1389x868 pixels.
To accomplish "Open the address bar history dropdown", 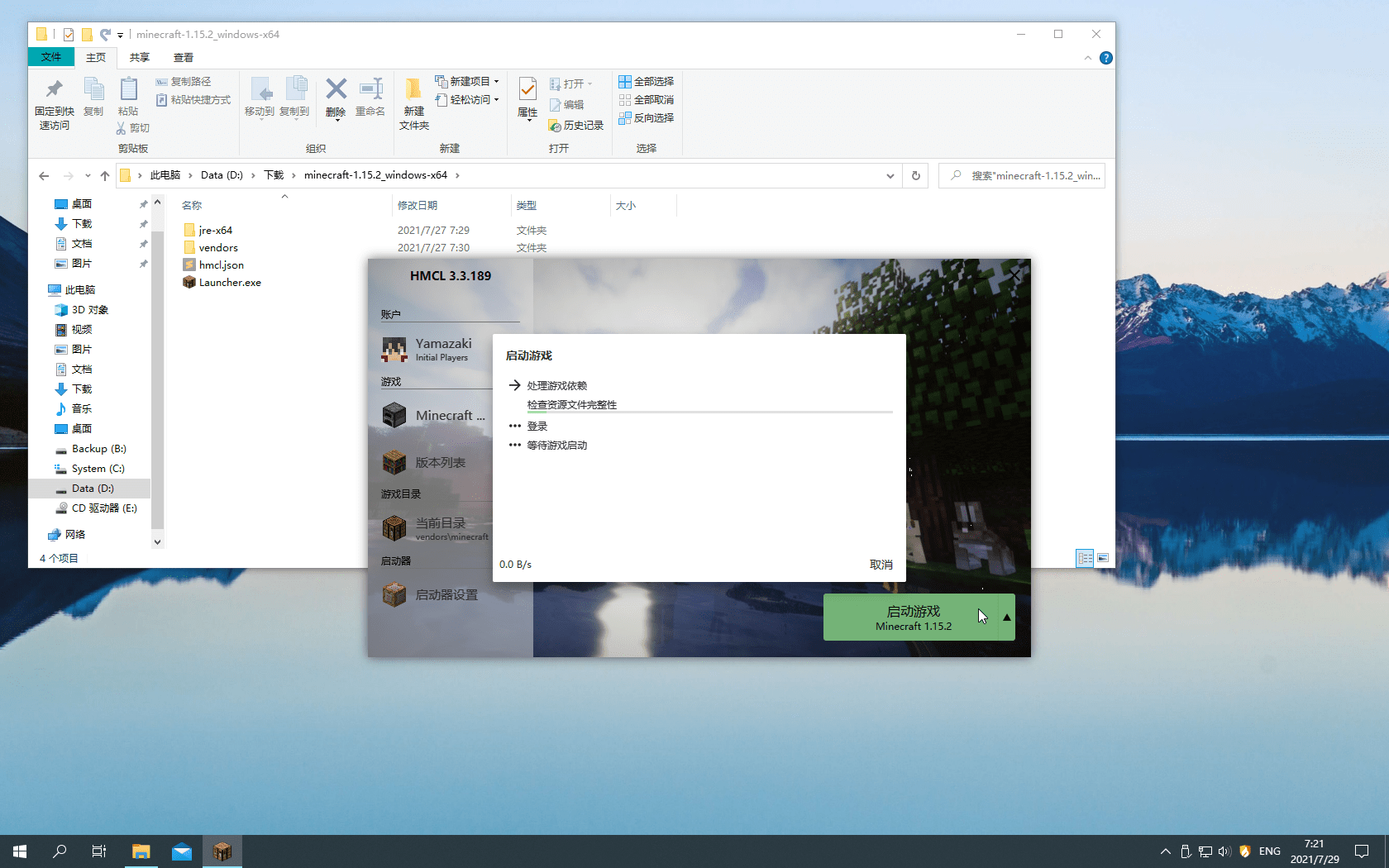I will tap(890, 175).
